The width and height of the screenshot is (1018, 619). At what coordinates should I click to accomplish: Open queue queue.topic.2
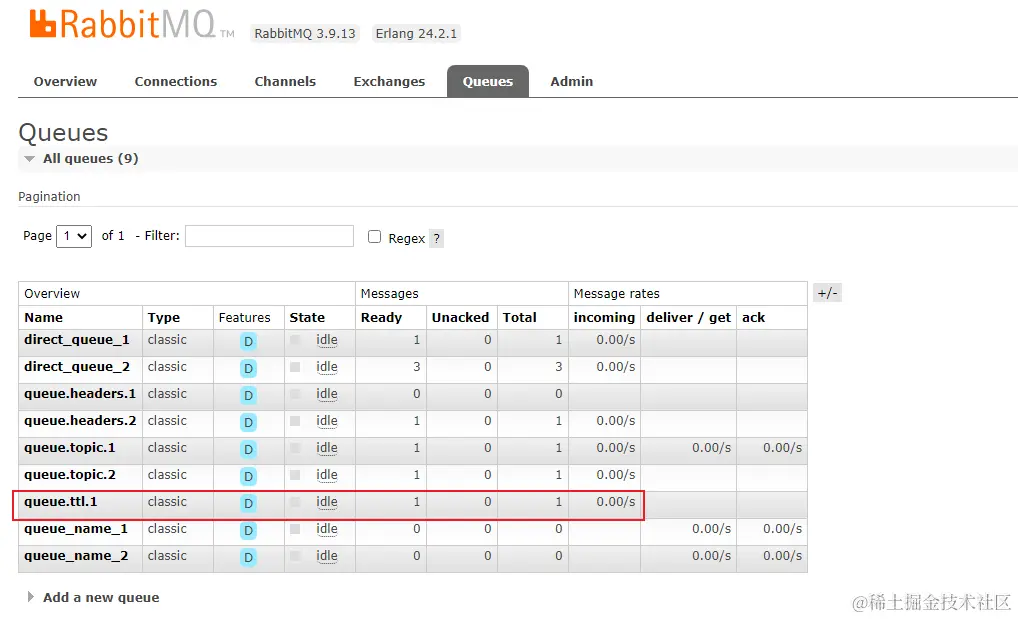coord(69,475)
